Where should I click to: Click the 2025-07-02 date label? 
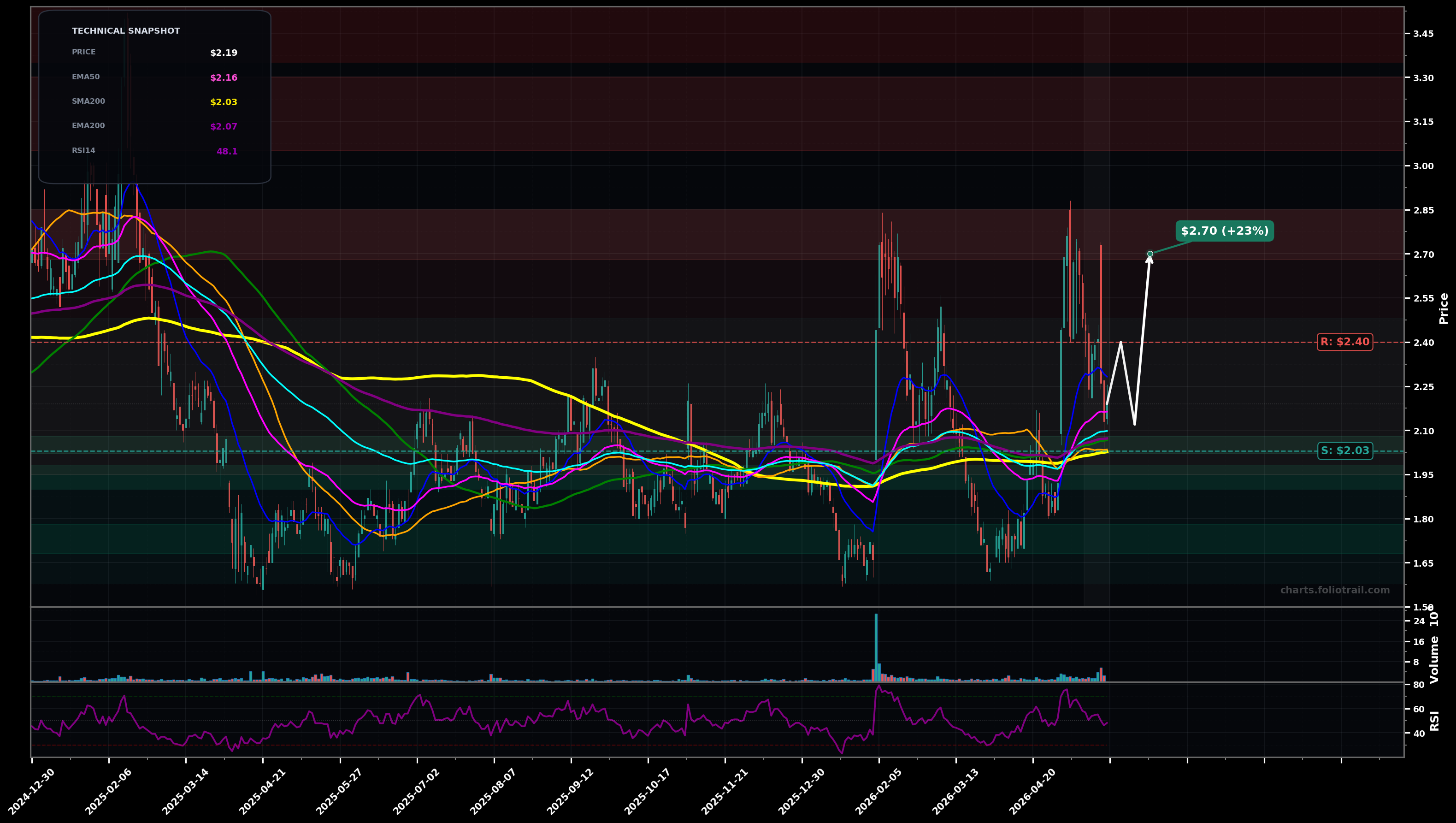coord(417,791)
